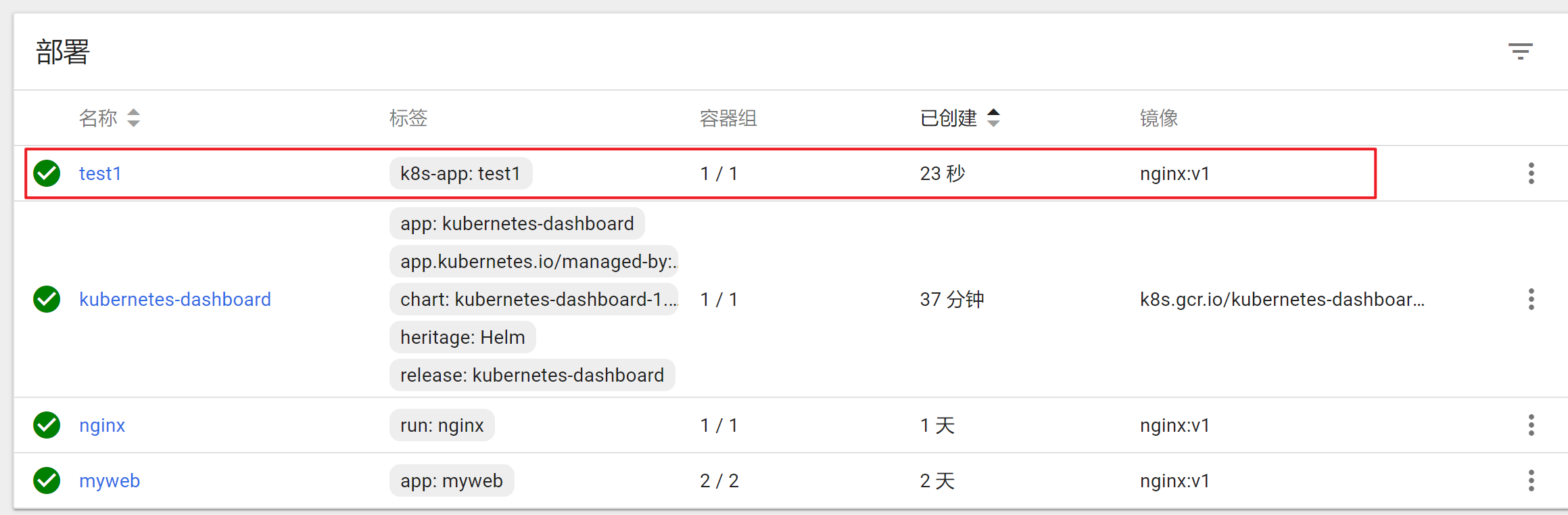
Task: Click the heritage: Helm label chip
Action: (462, 337)
